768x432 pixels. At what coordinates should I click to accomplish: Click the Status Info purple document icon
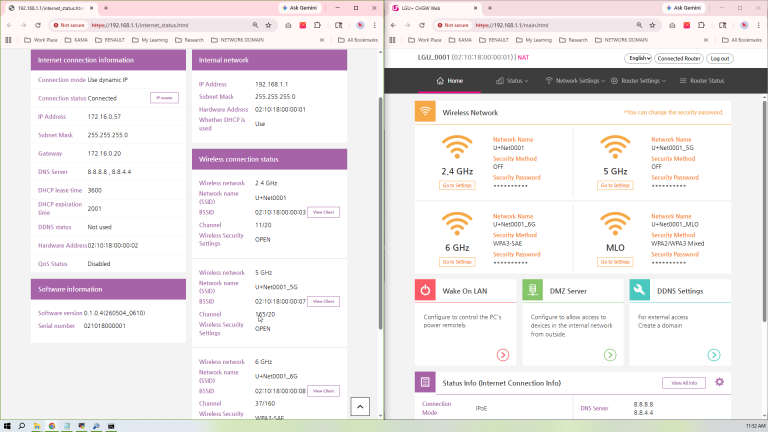(x=425, y=383)
